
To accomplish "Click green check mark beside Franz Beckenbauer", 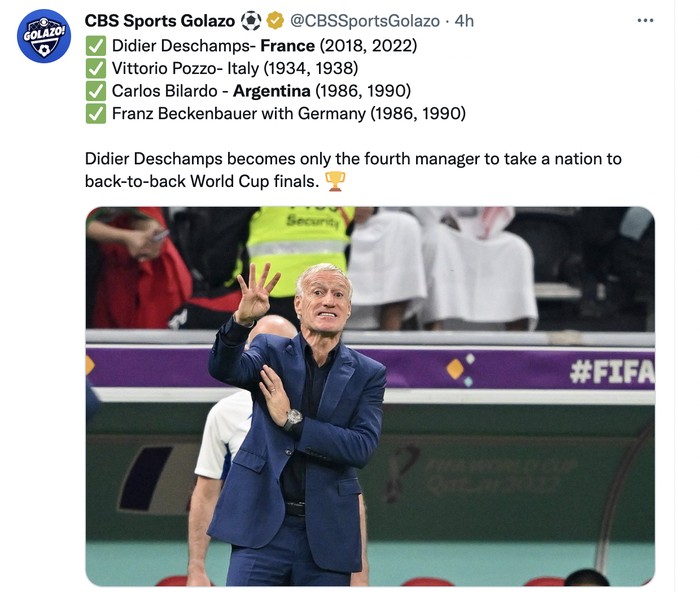I will (x=95, y=114).
